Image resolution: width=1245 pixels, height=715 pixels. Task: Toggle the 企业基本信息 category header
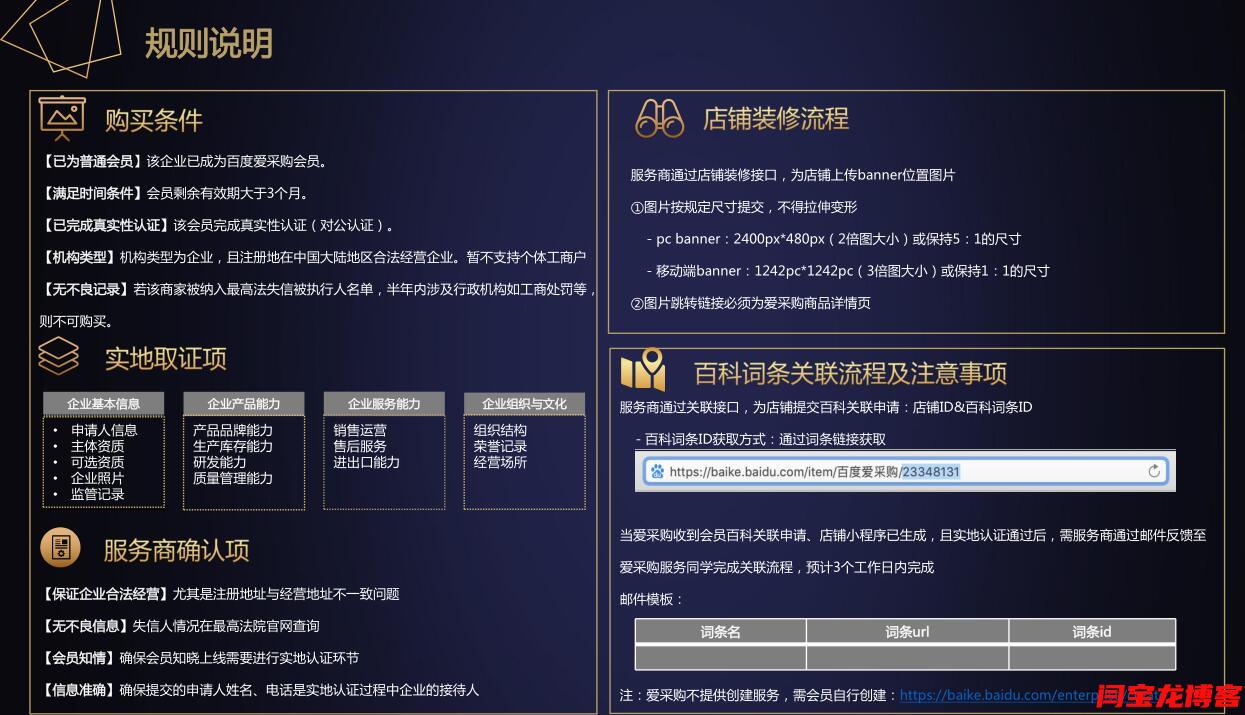click(104, 404)
